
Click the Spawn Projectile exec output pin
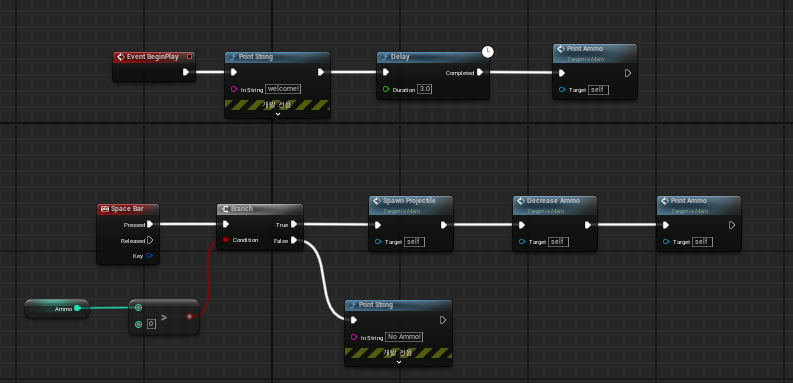pyautogui.click(x=444, y=225)
